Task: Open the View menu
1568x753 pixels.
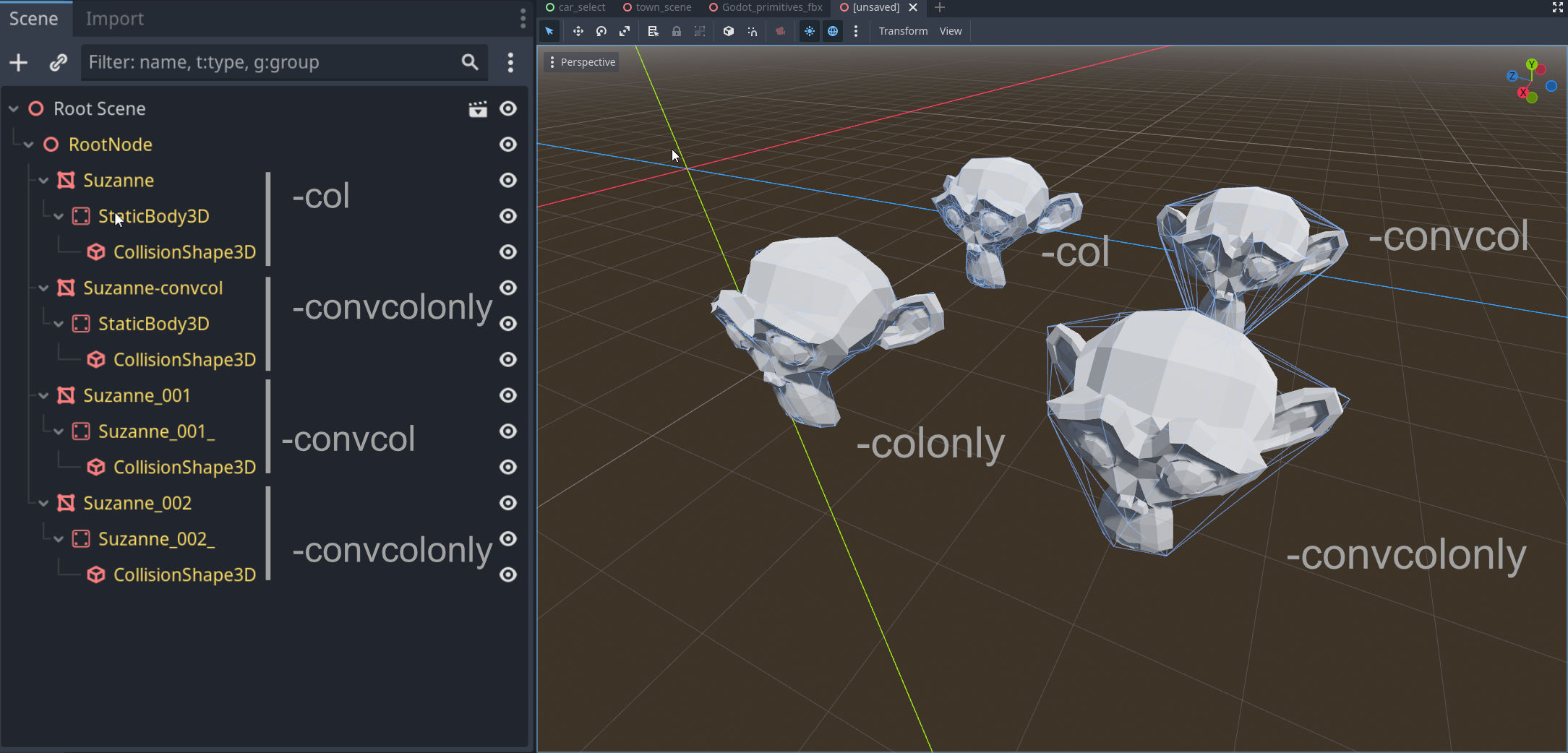Action: pyautogui.click(x=951, y=31)
